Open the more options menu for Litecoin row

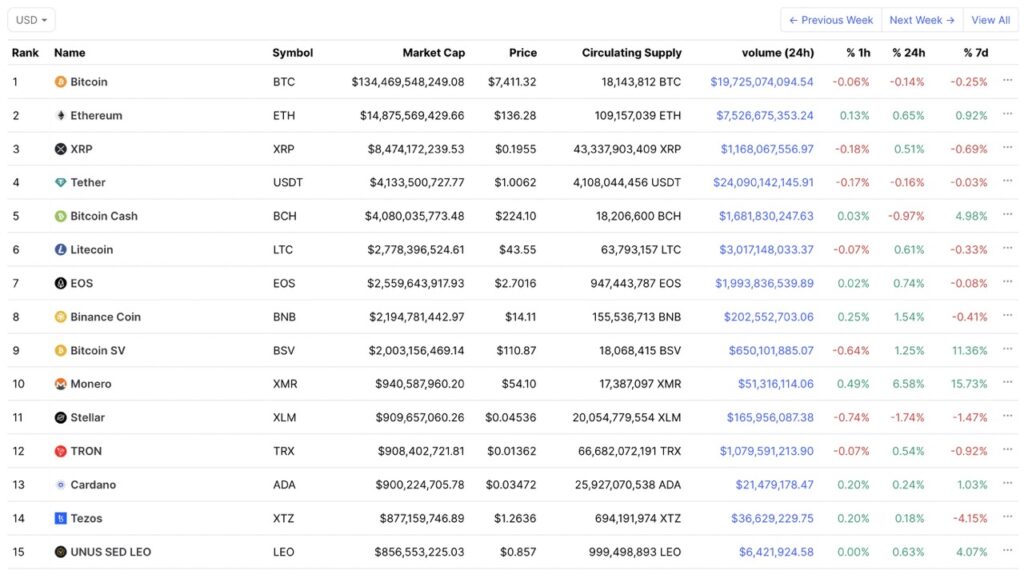[1008, 248]
